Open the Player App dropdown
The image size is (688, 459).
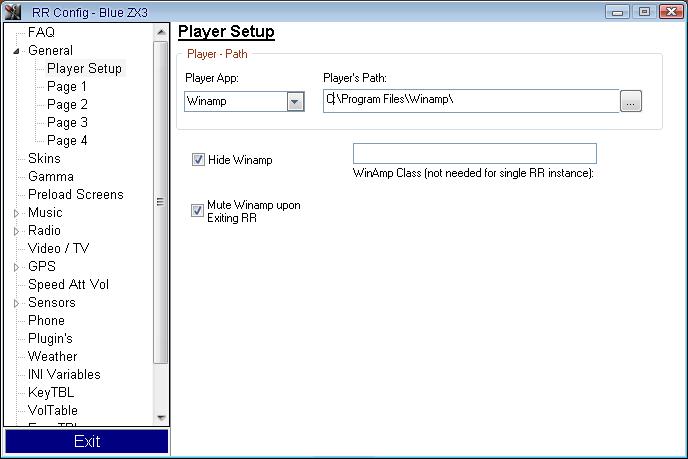[x=295, y=101]
